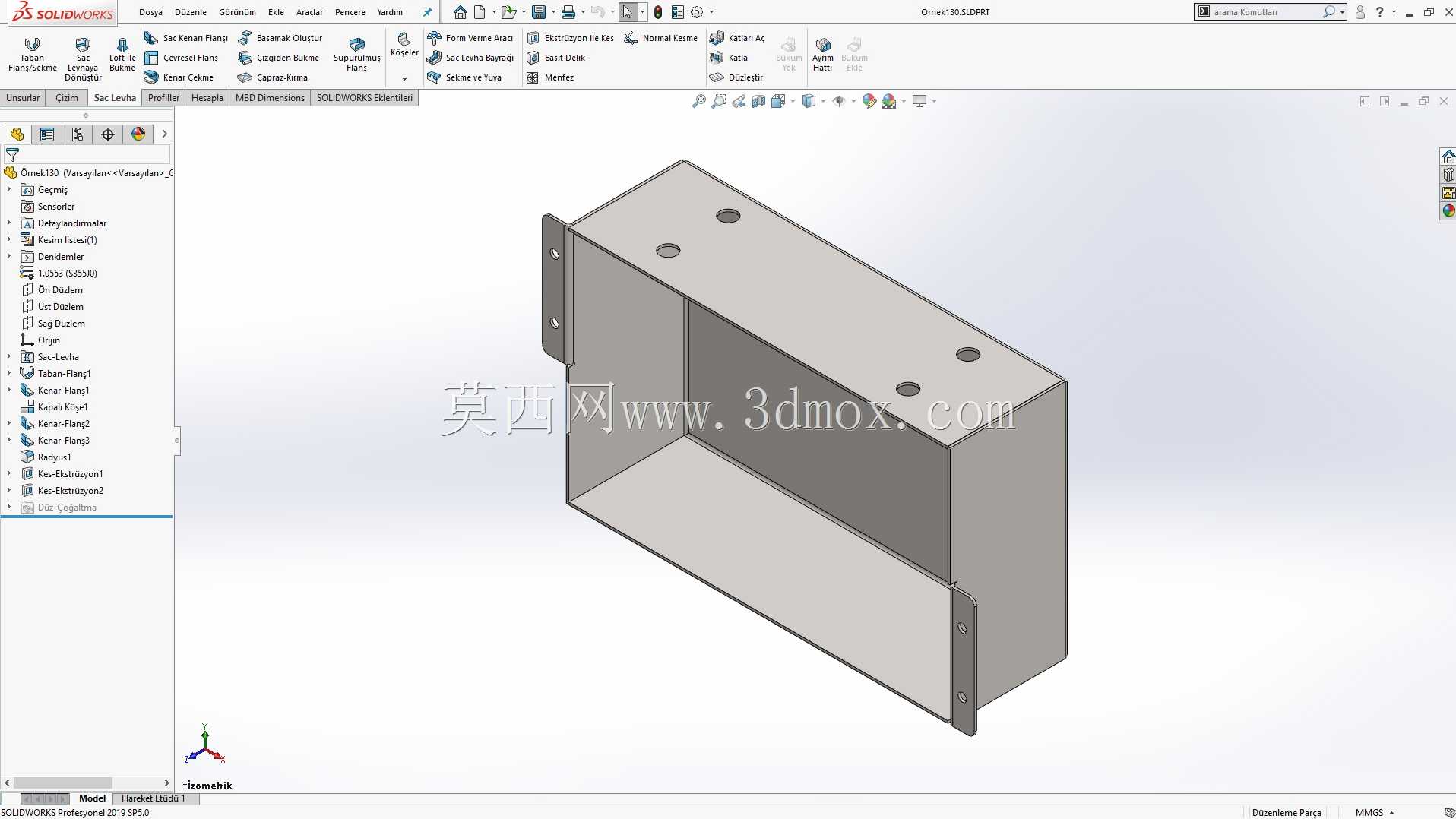Switch to Hareket Etüdü 1 tab
Image resolution: width=1456 pixels, height=819 pixels.
coord(154,798)
